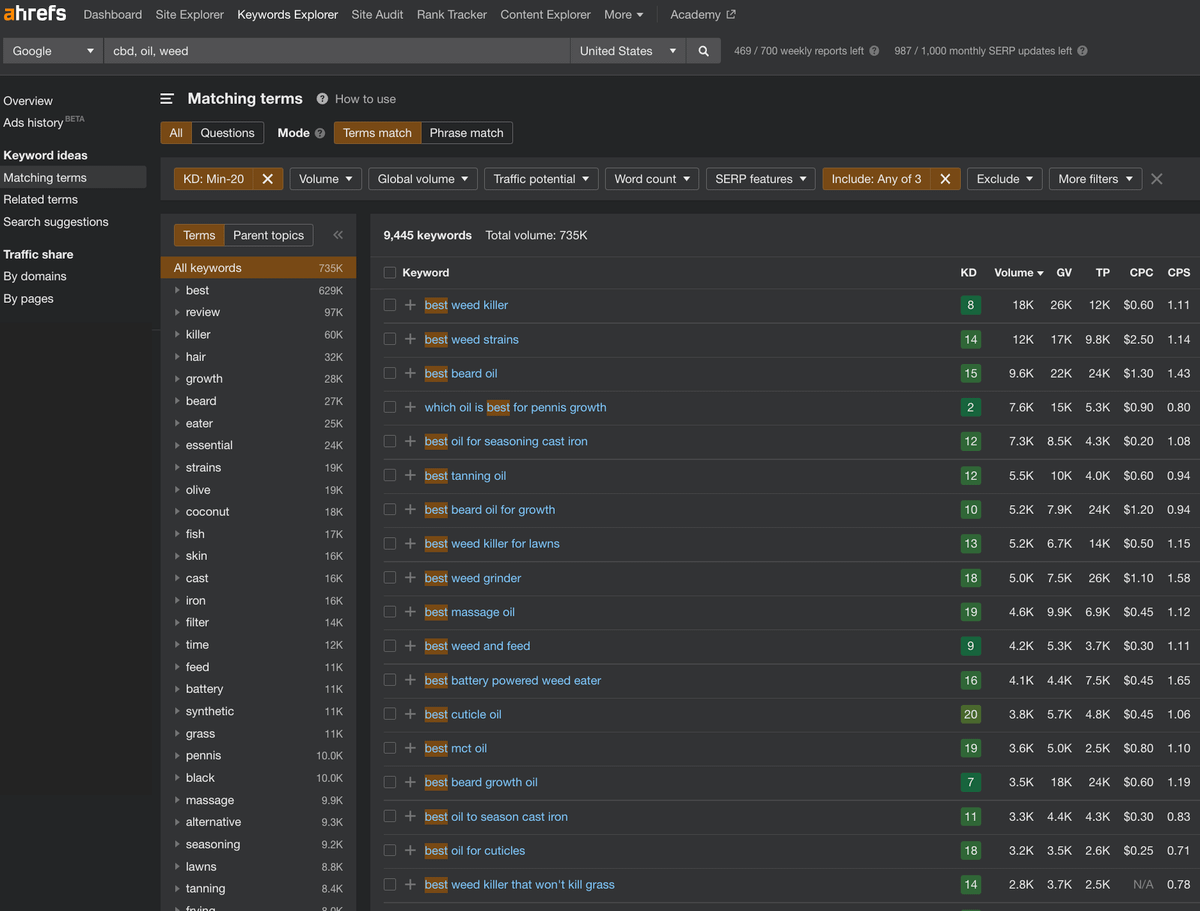Toggle the hamburger menu beside Matching terms
The image size is (1200, 911).
pos(167,99)
